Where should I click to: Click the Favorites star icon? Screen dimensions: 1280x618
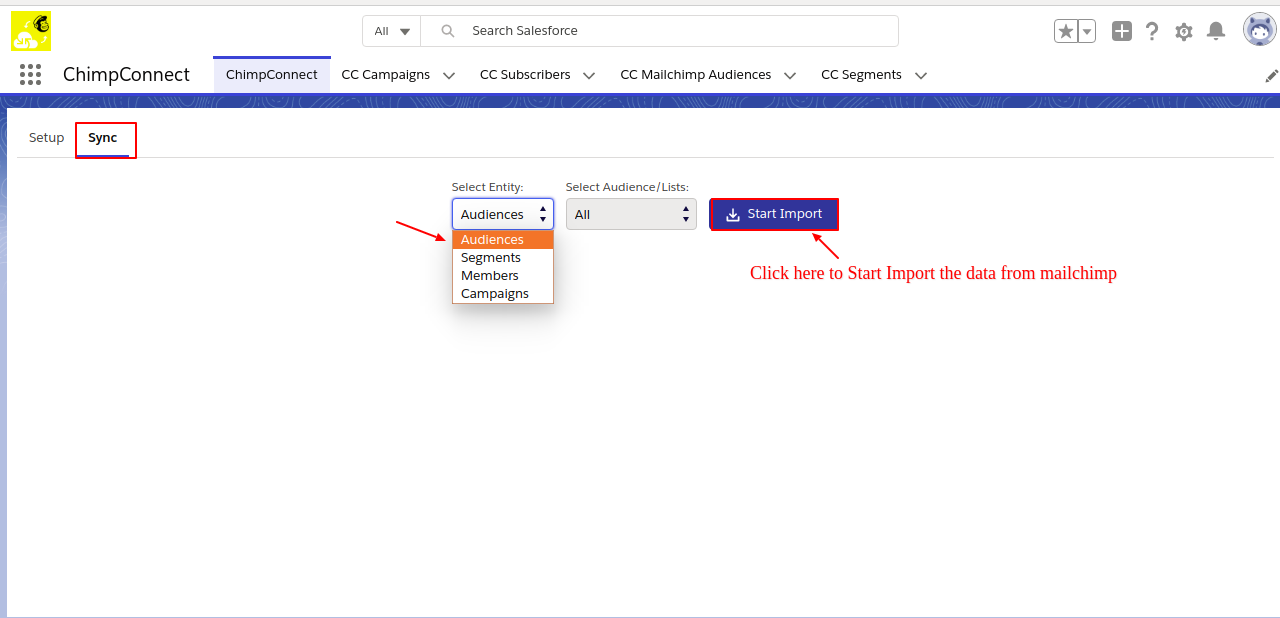pyautogui.click(x=1066, y=31)
